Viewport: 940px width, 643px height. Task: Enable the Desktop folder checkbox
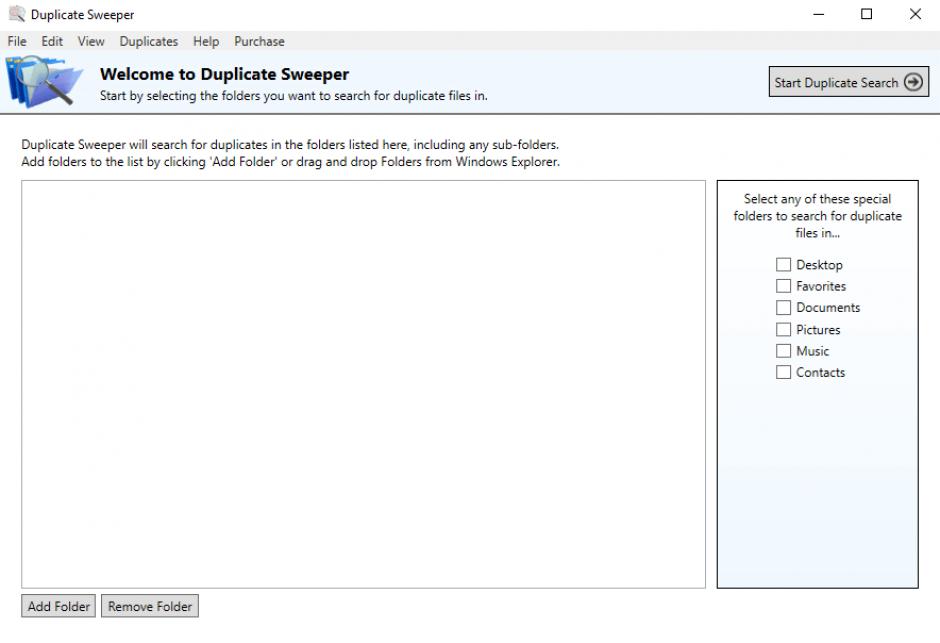pos(783,264)
